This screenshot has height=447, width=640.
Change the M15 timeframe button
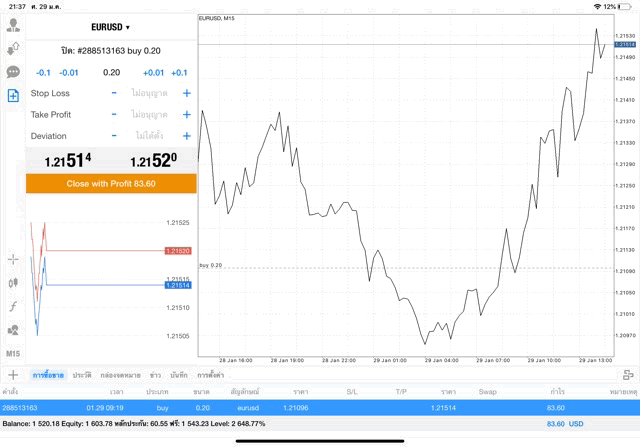click(13, 354)
